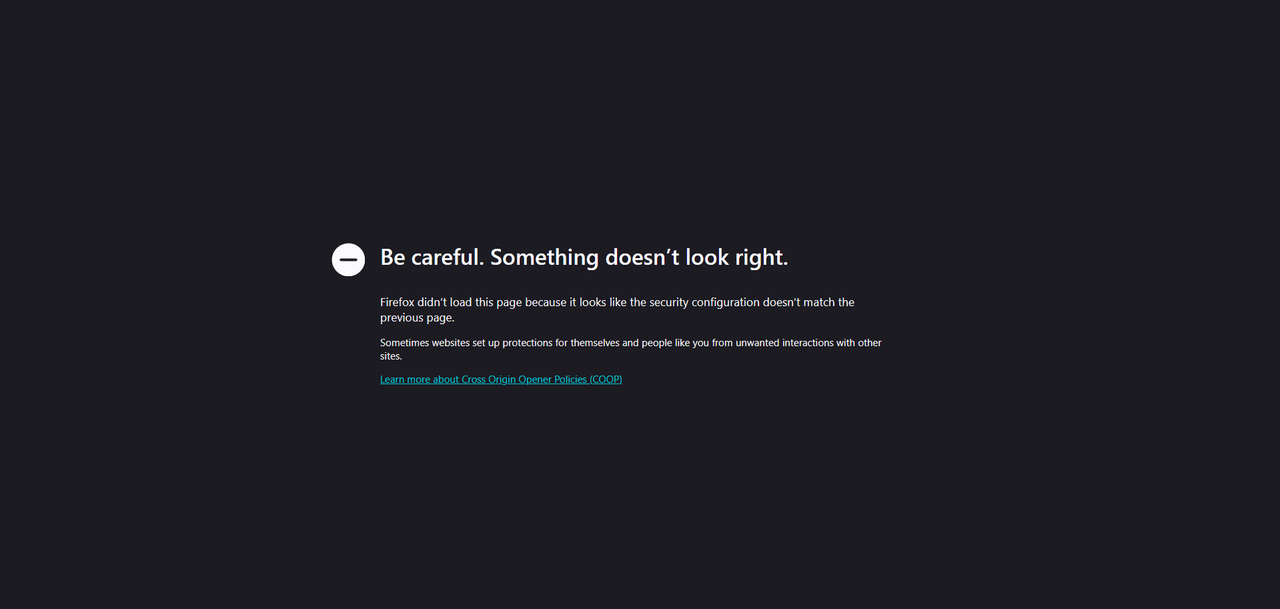Click the minus bar inside the warning icon
Image resolution: width=1280 pixels, height=609 pixels.
pos(348,259)
